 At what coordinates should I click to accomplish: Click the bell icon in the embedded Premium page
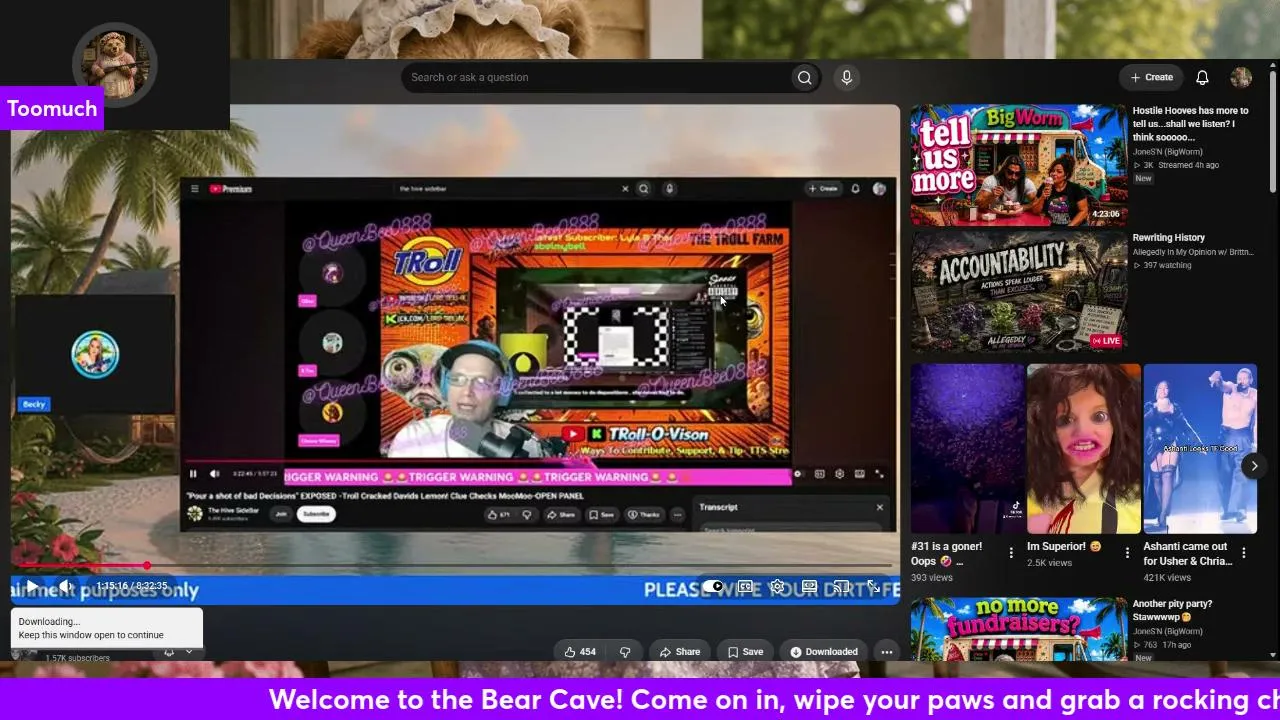(856, 189)
